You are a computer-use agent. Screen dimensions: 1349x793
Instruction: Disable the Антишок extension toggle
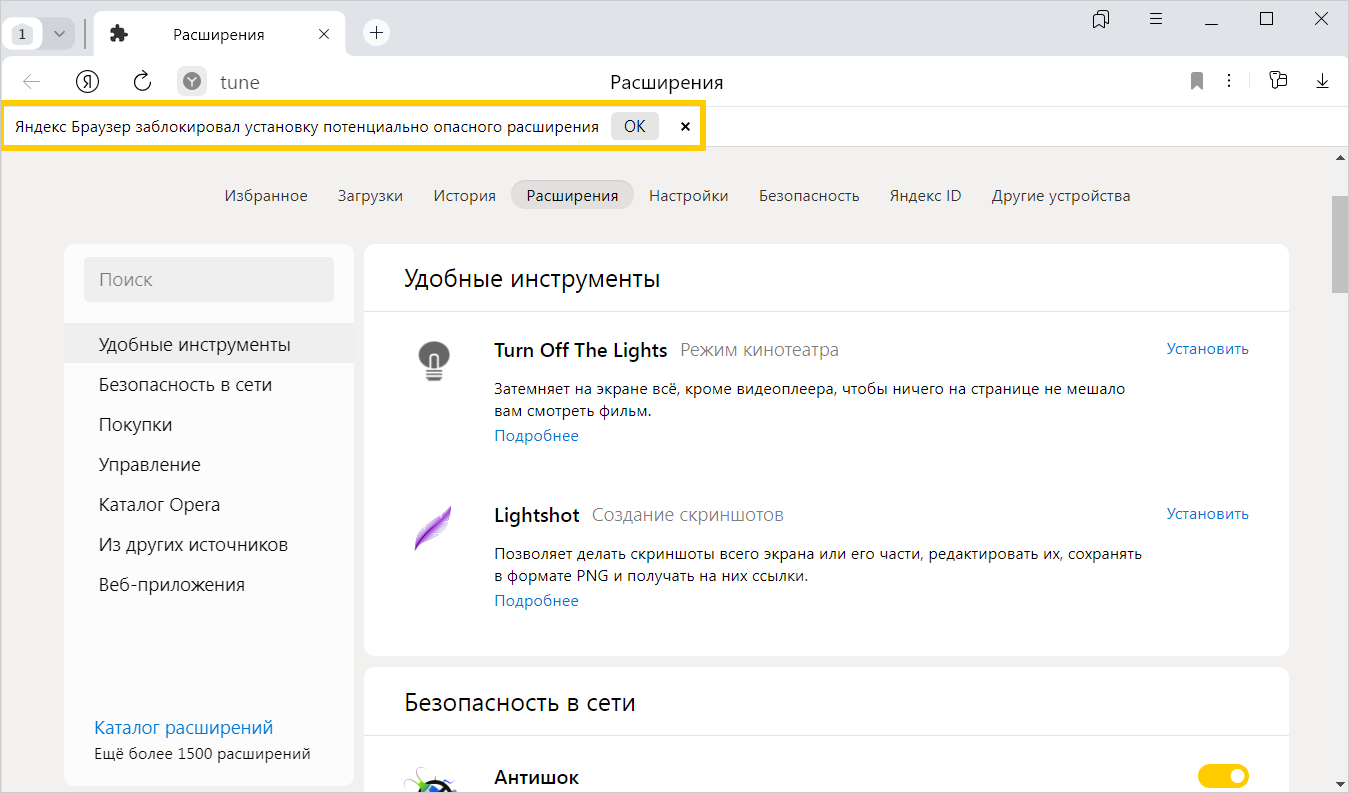click(1222, 776)
